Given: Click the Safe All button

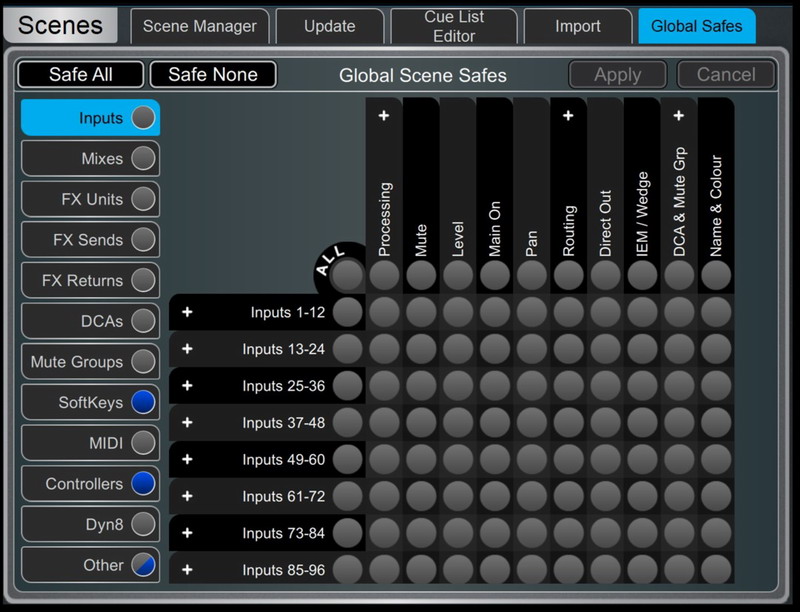Looking at the screenshot, I should tap(81, 74).
